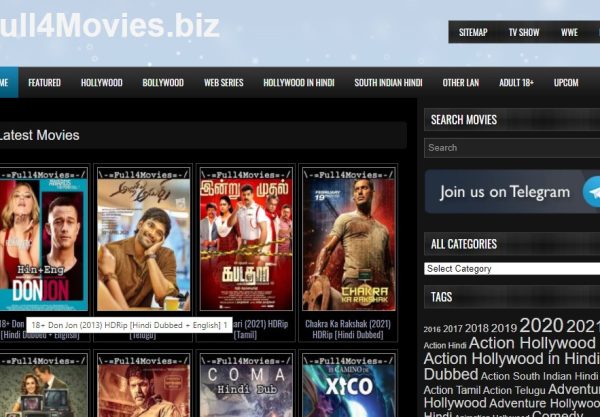
Task: Open the orange action poster in second row
Action: click(143, 385)
